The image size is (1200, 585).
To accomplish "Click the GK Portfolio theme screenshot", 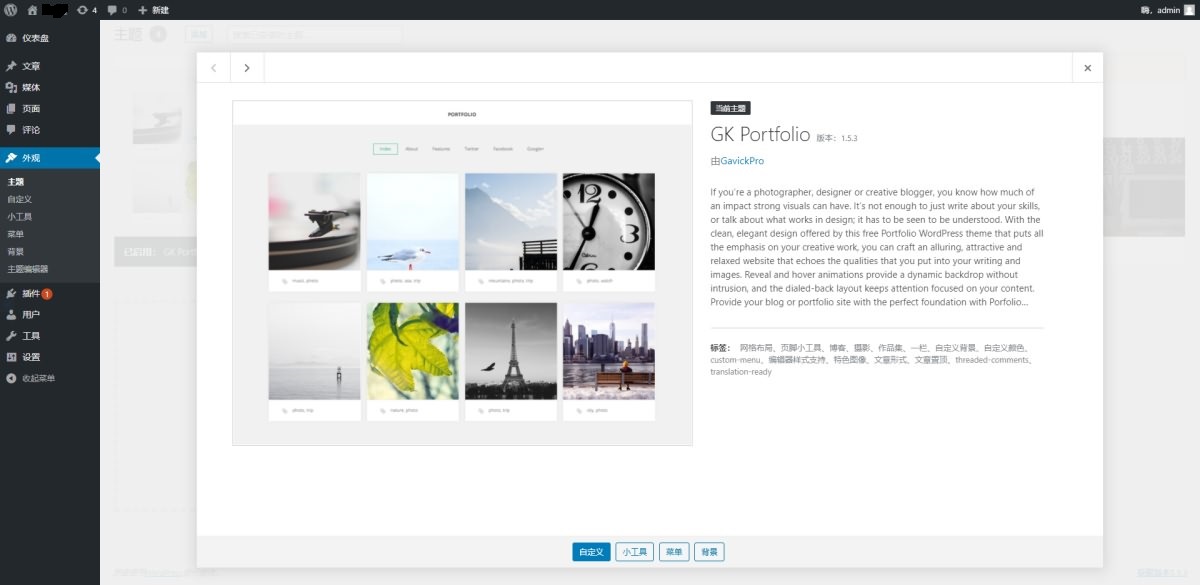I will point(462,273).
